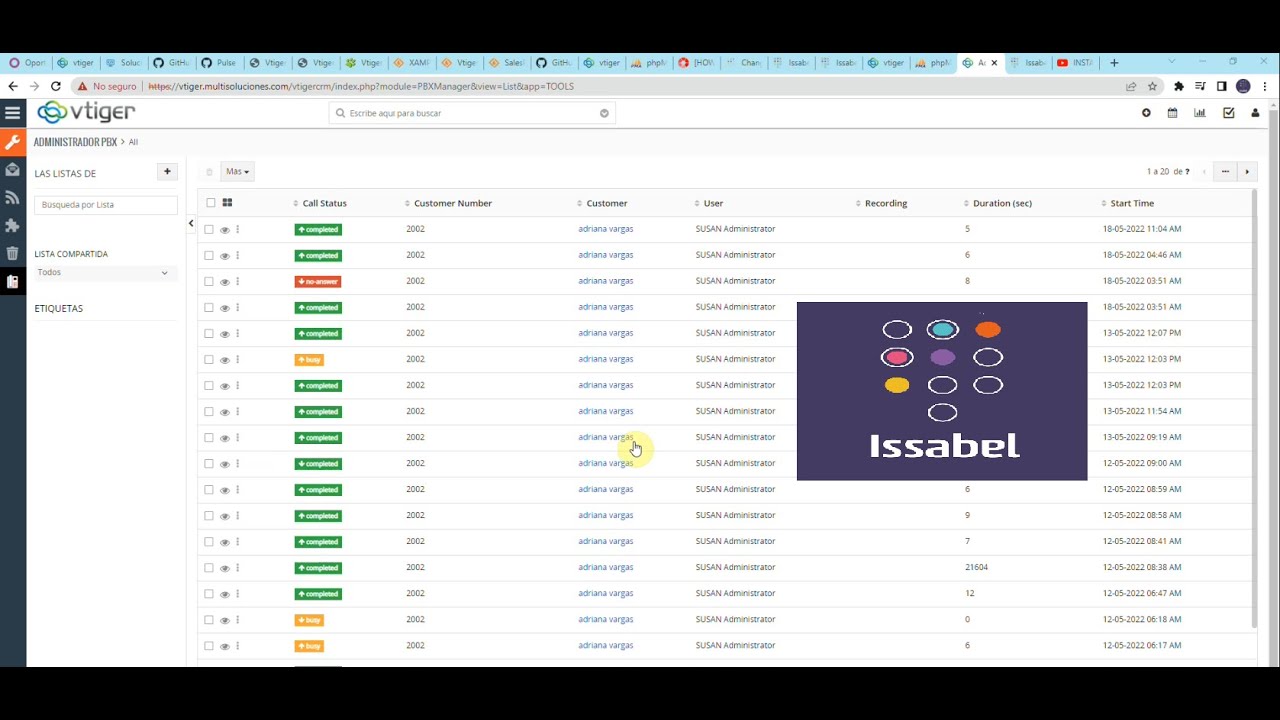1280x720 pixels.
Task: Click the quick create plus icon
Action: 1146,113
